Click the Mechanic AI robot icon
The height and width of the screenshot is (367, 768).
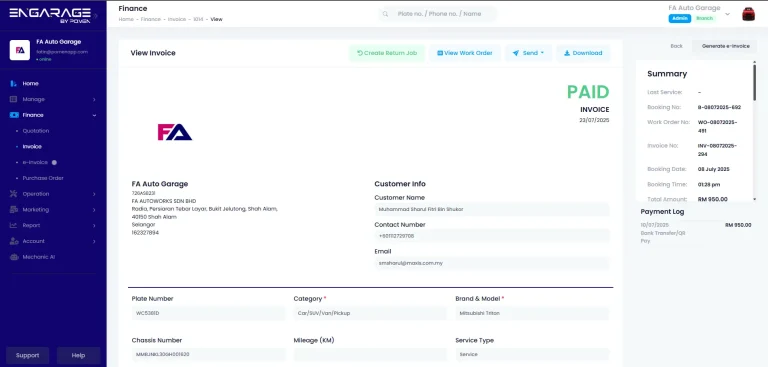click(14, 257)
